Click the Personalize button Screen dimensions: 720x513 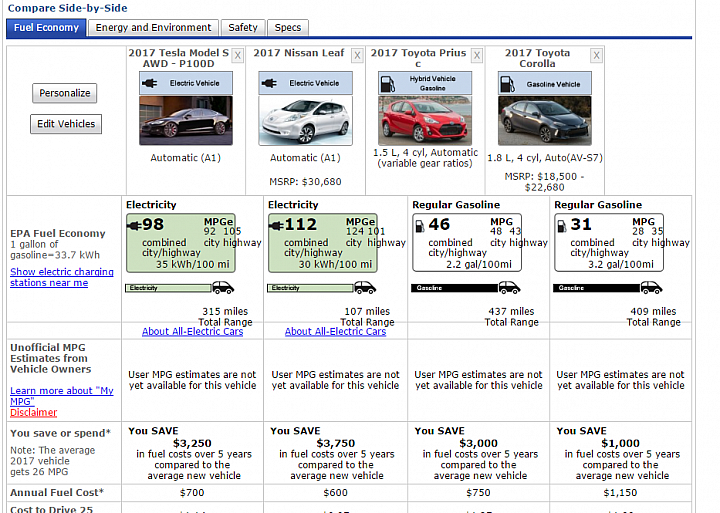[x=65, y=93]
